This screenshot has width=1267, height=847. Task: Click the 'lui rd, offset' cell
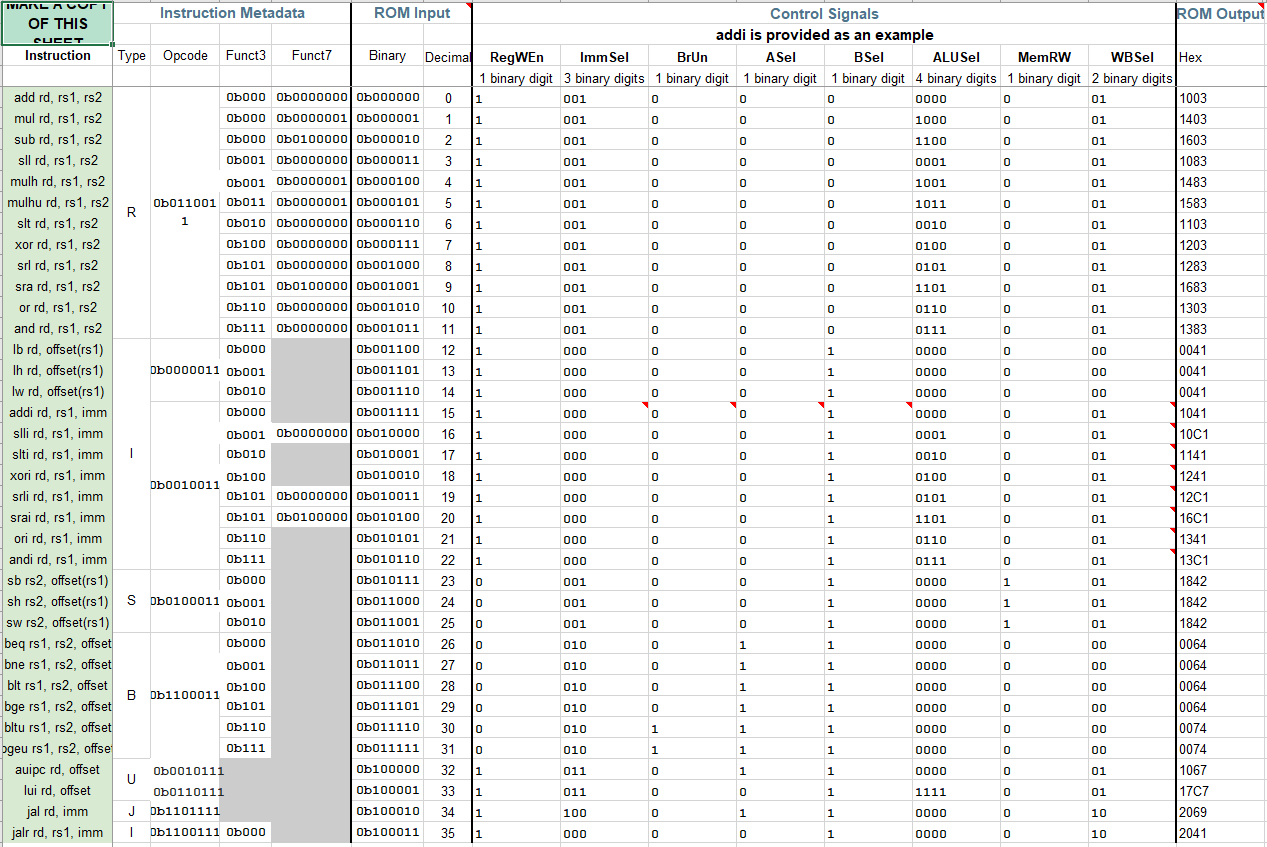point(57,791)
